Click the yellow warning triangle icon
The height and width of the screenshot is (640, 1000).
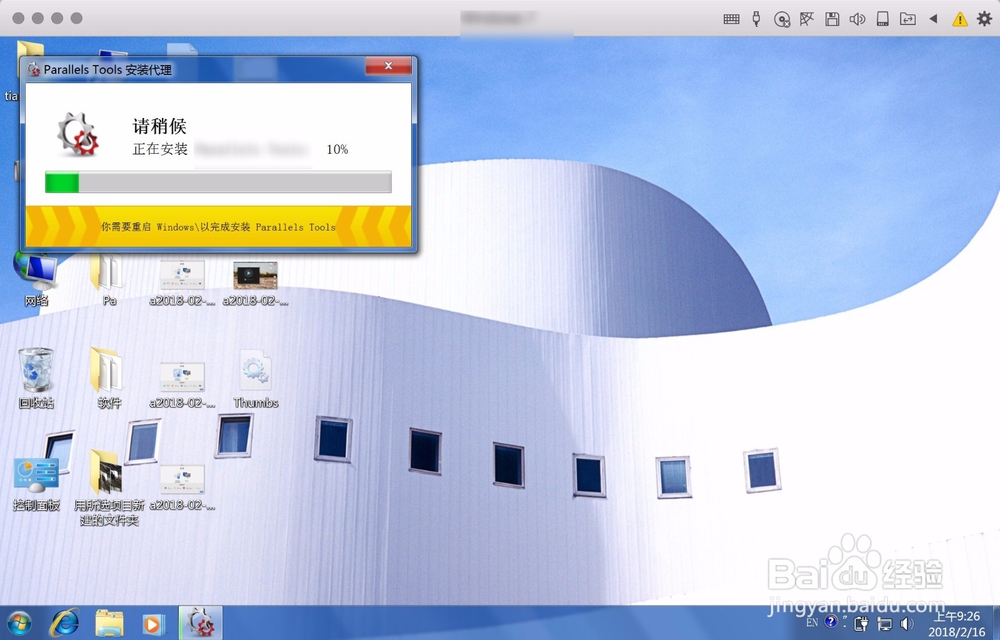click(x=960, y=20)
